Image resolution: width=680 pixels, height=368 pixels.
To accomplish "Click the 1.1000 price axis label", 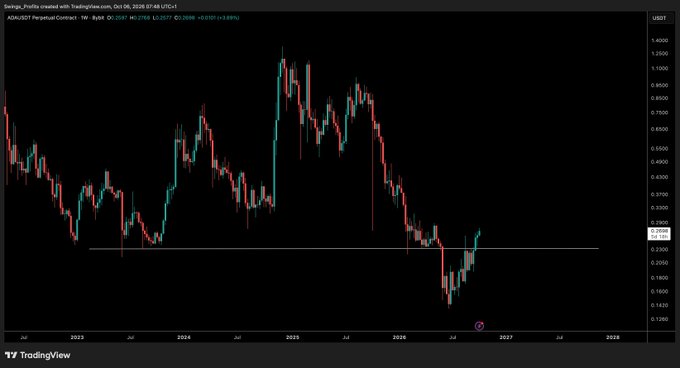I will (x=660, y=68).
